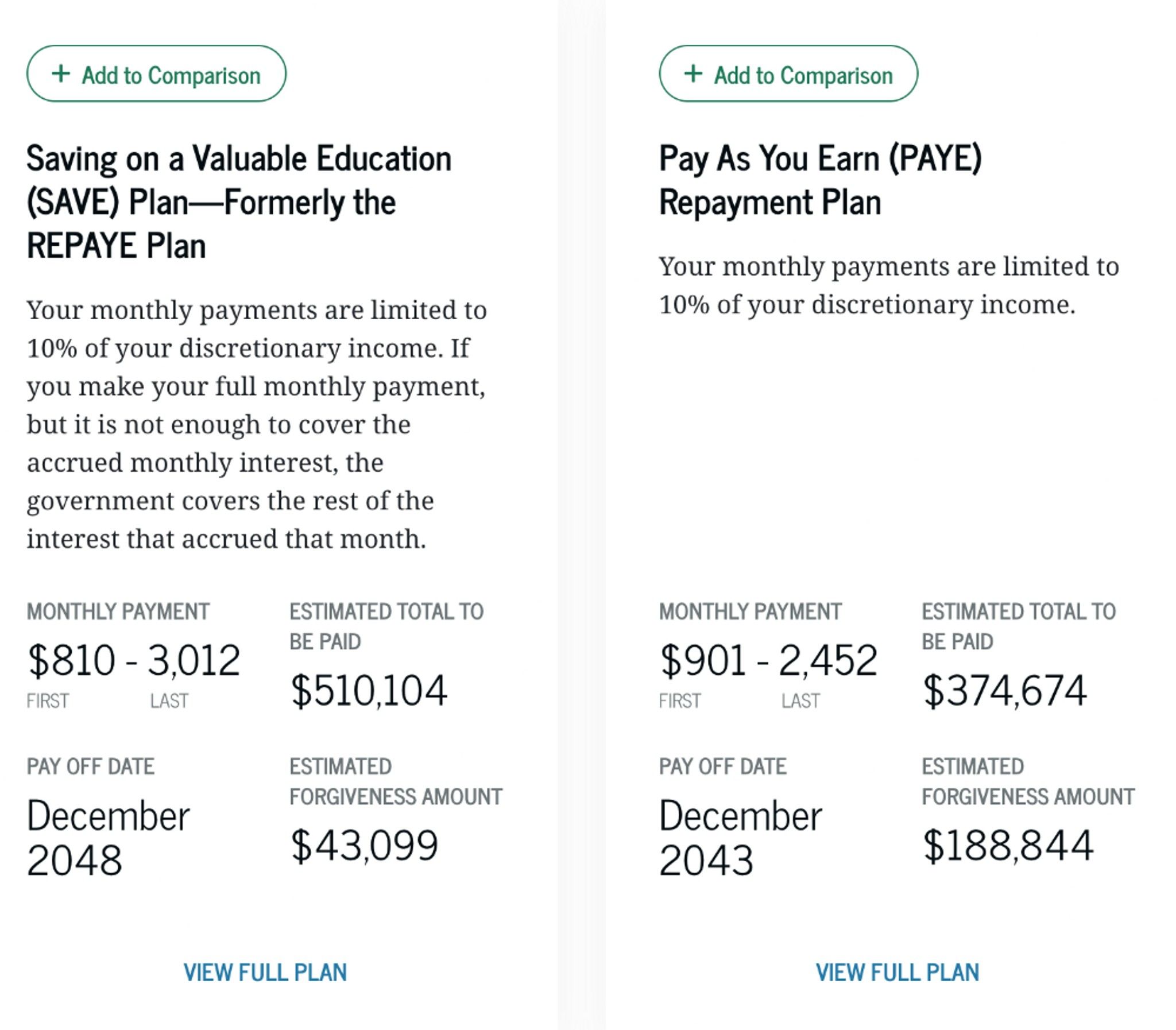
Task: Click the Estimated Forgiveness Amount label under SAVE
Action: [x=396, y=782]
